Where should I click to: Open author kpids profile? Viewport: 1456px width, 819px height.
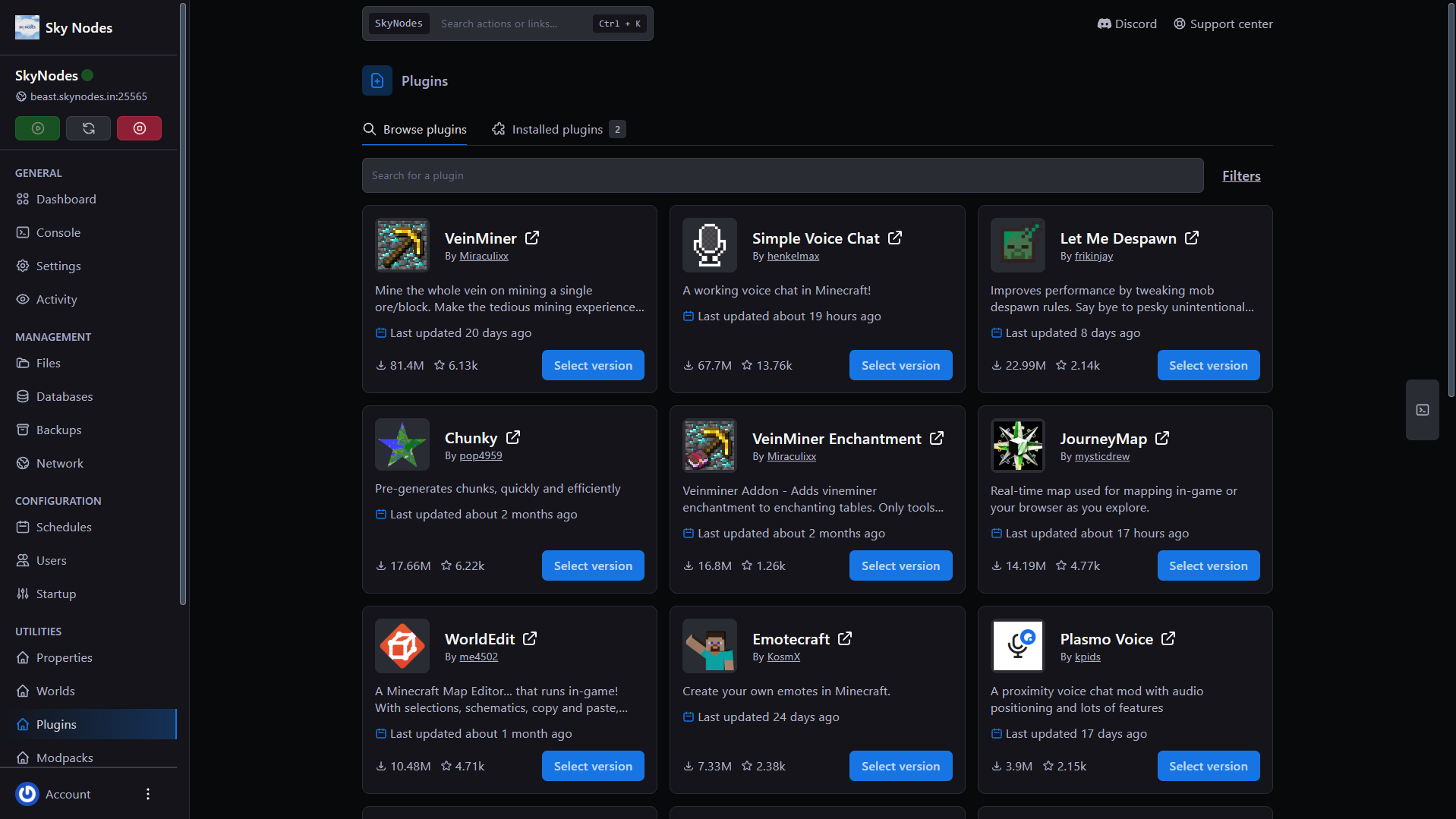click(x=1088, y=657)
